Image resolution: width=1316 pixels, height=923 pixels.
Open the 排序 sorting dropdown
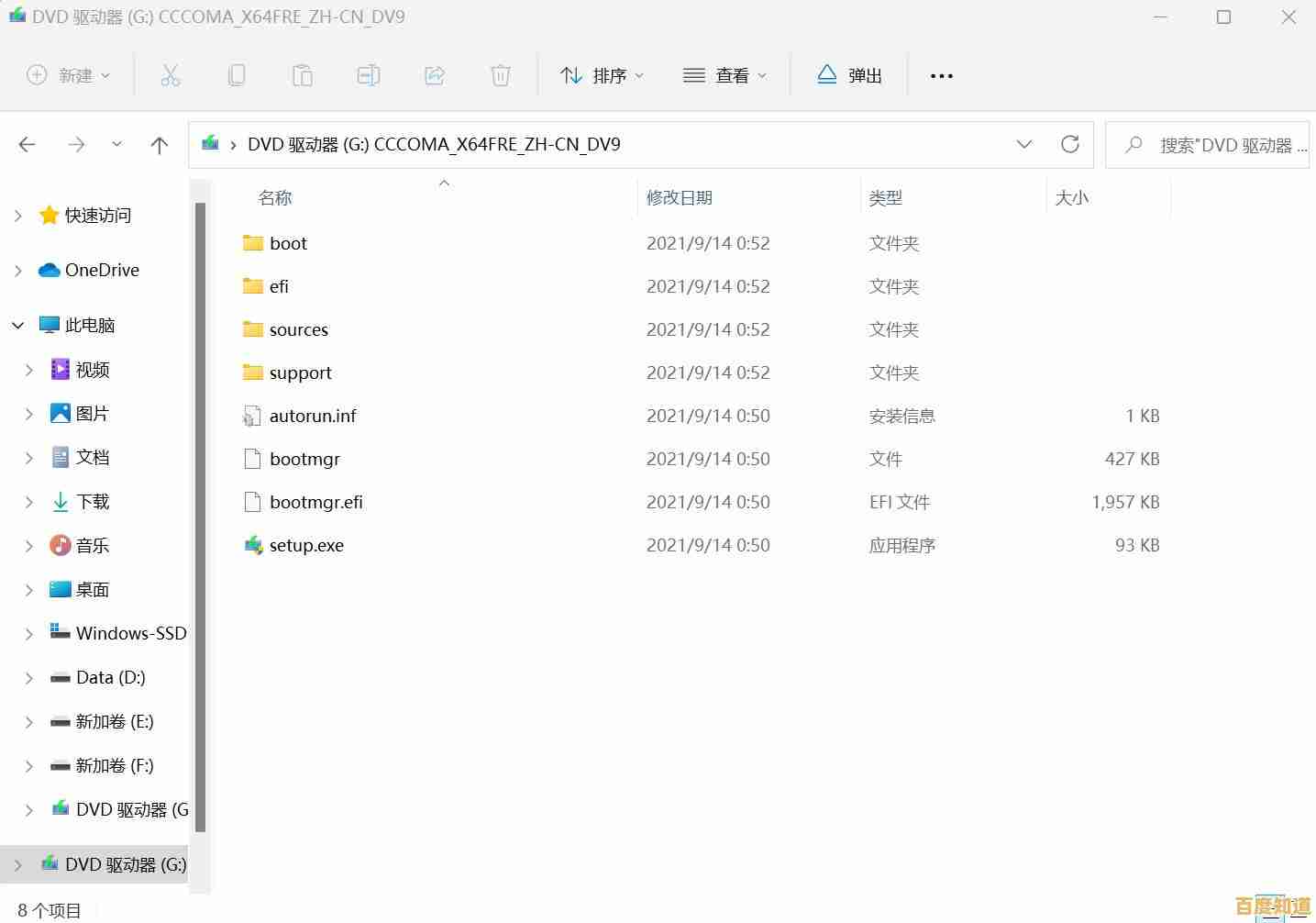pos(601,75)
